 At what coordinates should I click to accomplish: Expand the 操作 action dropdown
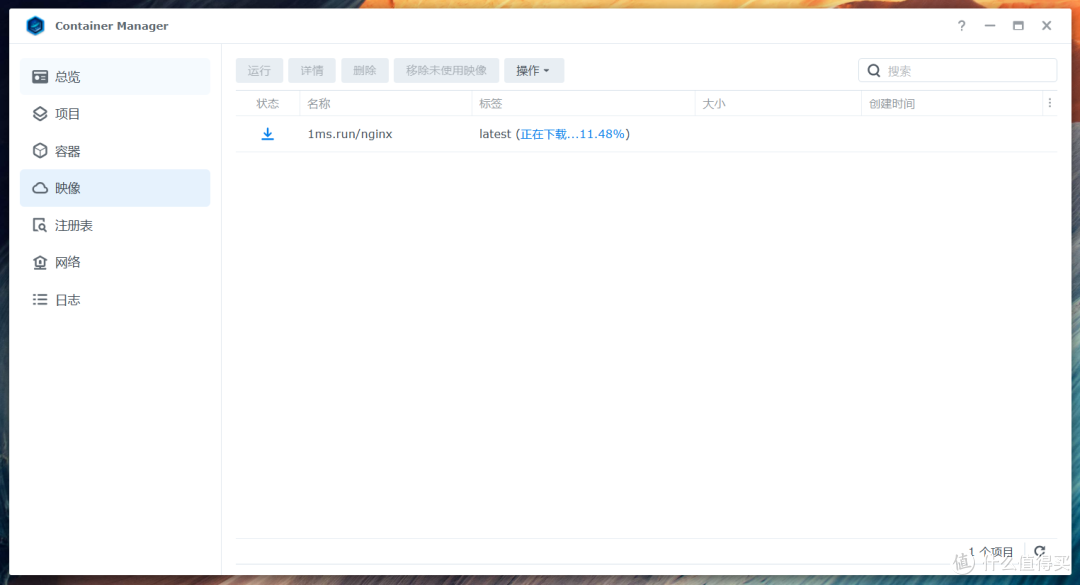(x=534, y=70)
